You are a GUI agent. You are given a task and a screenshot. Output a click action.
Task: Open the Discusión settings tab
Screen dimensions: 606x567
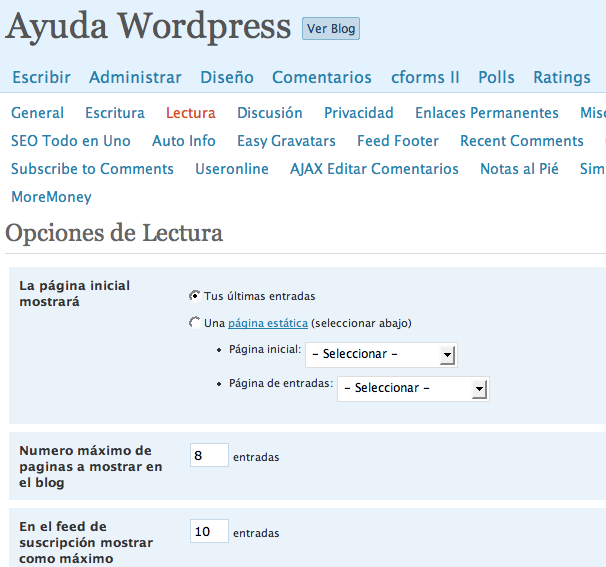(x=270, y=113)
